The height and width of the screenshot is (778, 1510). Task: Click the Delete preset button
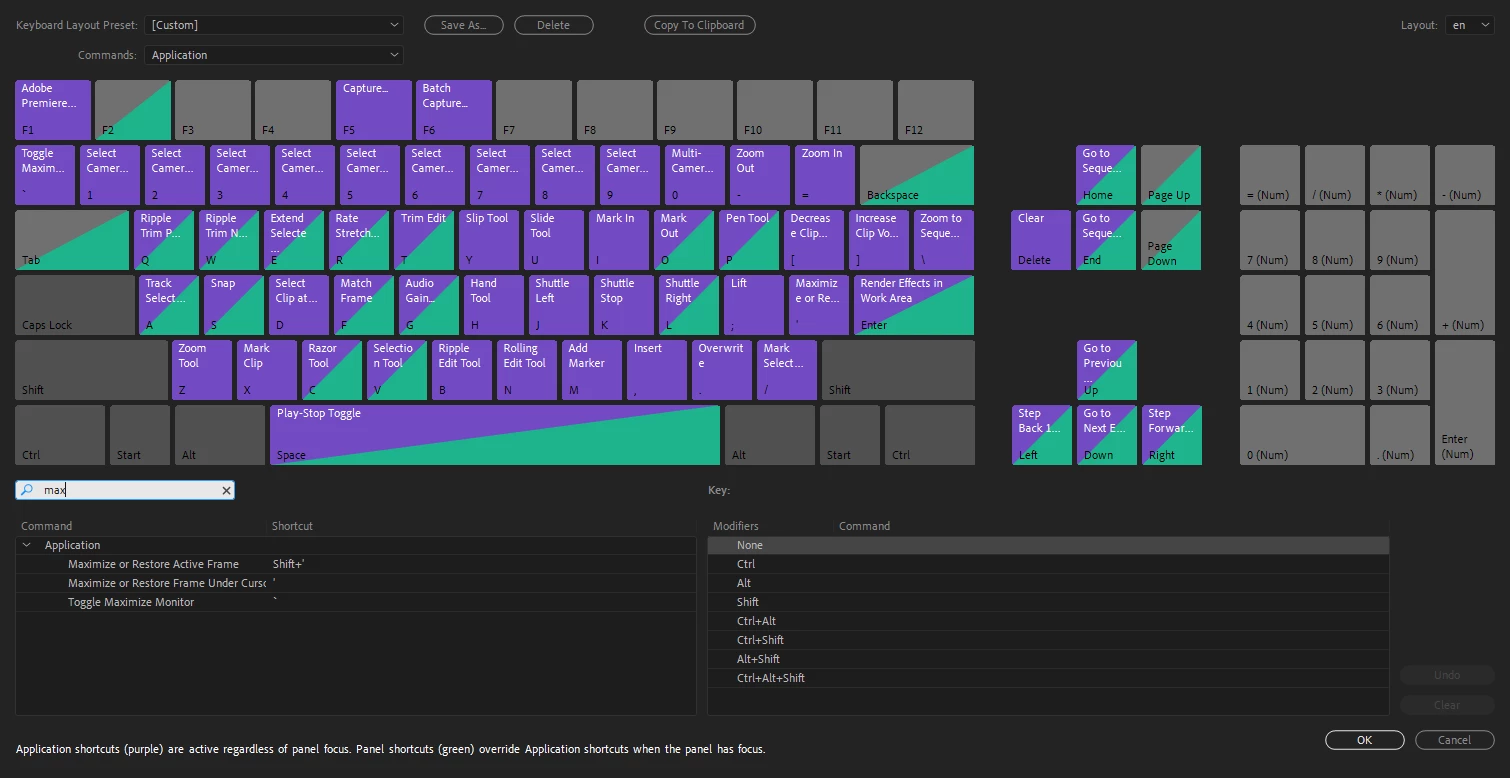(x=554, y=25)
